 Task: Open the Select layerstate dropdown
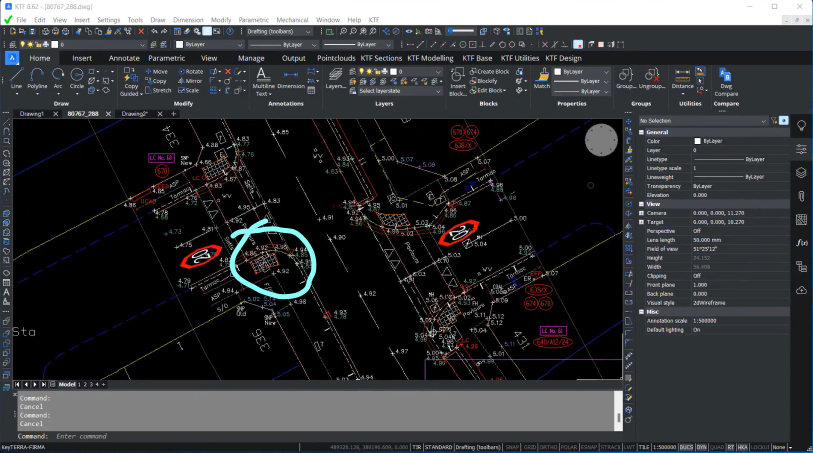pyautogui.click(x=400, y=91)
